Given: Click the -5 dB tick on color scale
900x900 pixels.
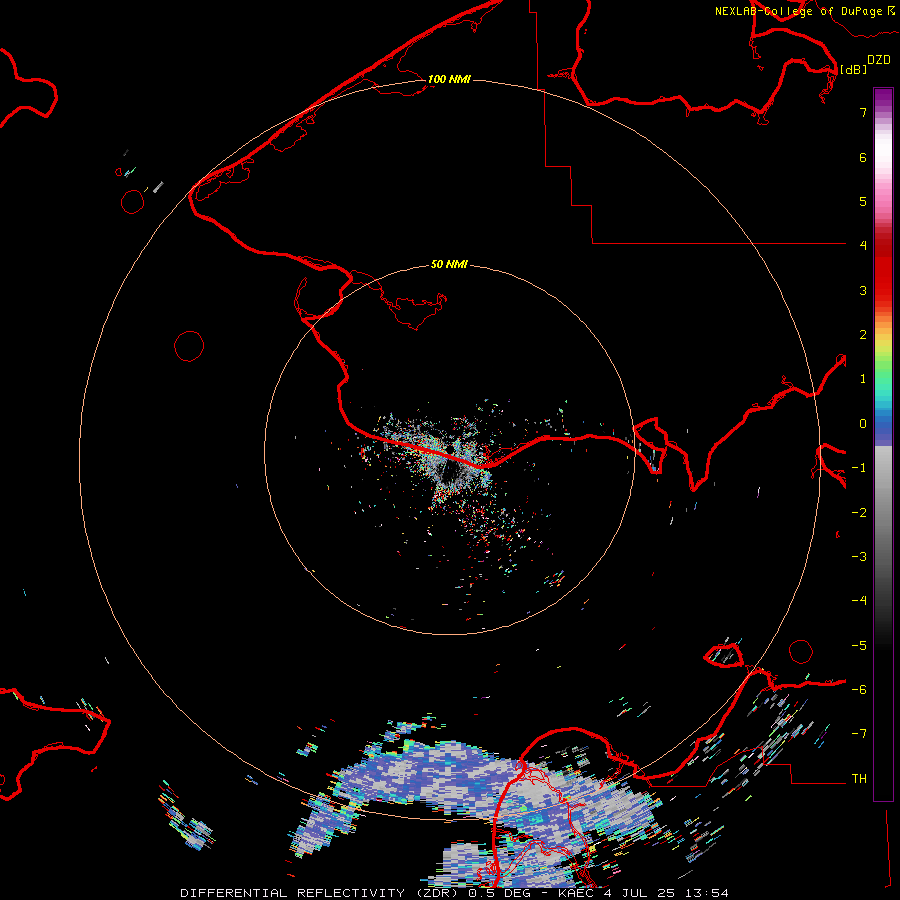Looking at the screenshot, I should click(x=859, y=646).
